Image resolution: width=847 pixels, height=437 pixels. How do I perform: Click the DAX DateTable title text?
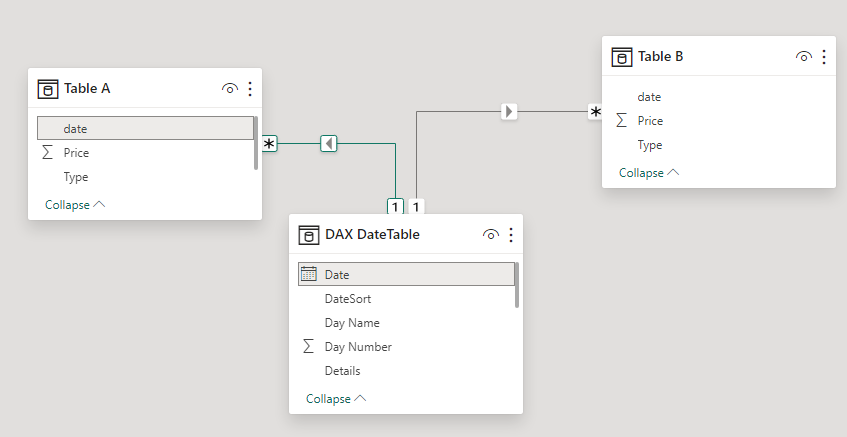pyautogui.click(x=372, y=234)
